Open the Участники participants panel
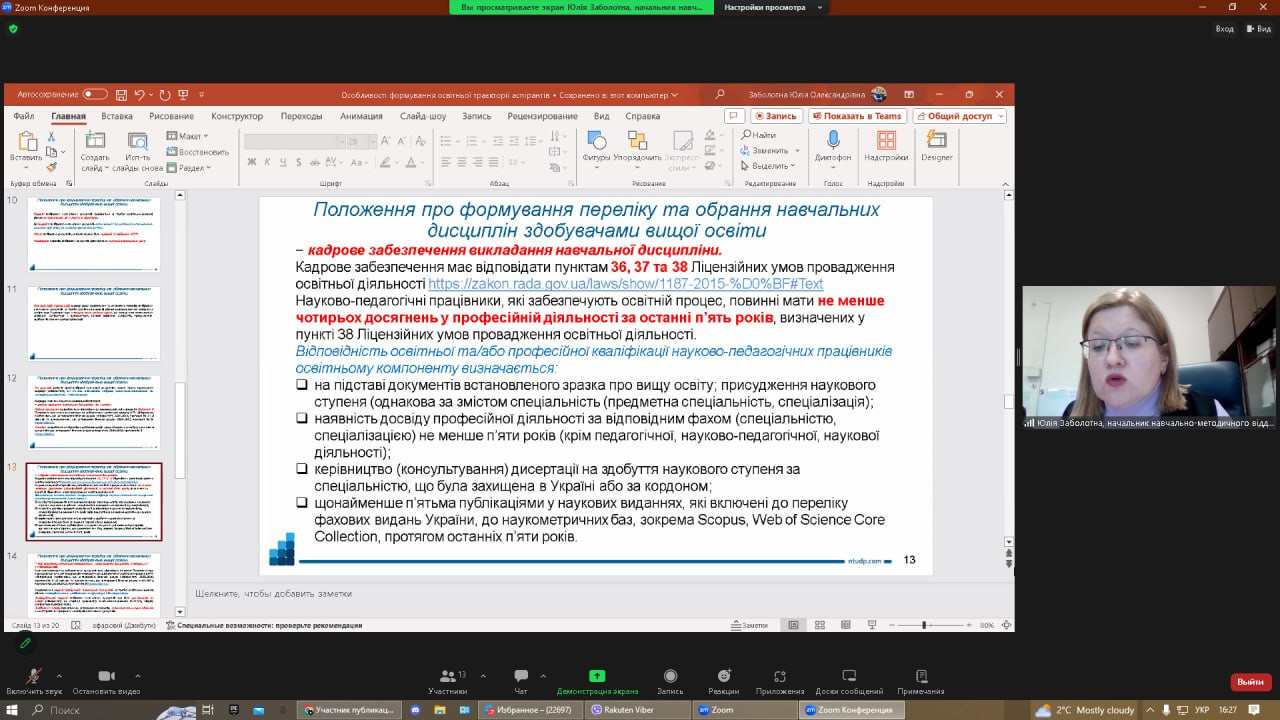The height and width of the screenshot is (720, 1280). (447, 677)
